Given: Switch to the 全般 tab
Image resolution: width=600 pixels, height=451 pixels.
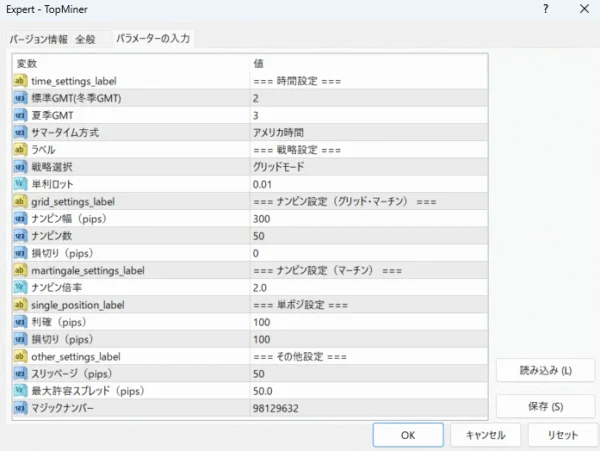Looking at the screenshot, I should pyautogui.click(x=86, y=40).
